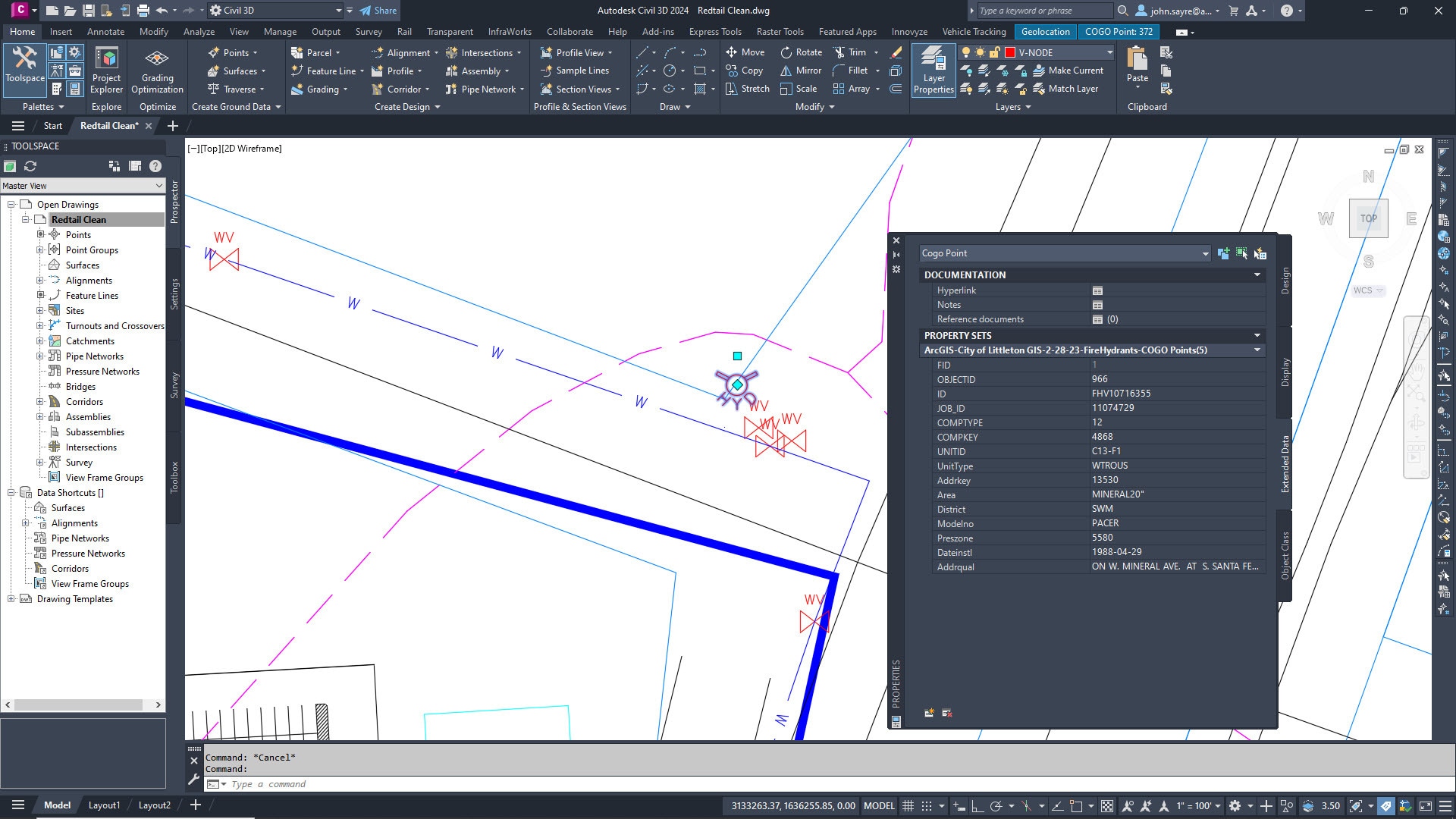Image resolution: width=1456 pixels, height=819 pixels.
Task: Open the Cogo Point object type dropdown
Action: pyautogui.click(x=1065, y=253)
